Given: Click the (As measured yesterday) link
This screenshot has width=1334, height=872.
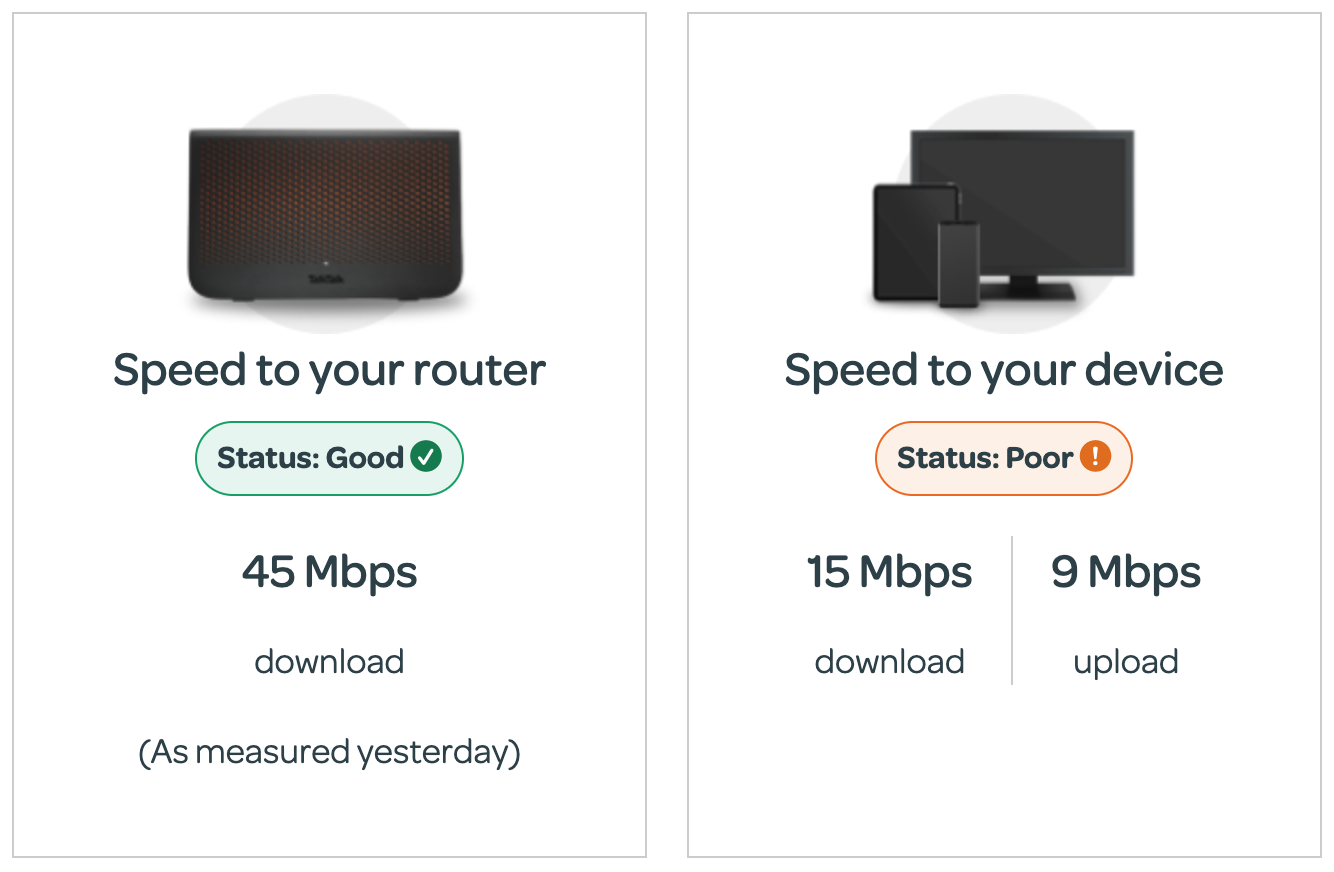Looking at the screenshot, I should point(328,751).
